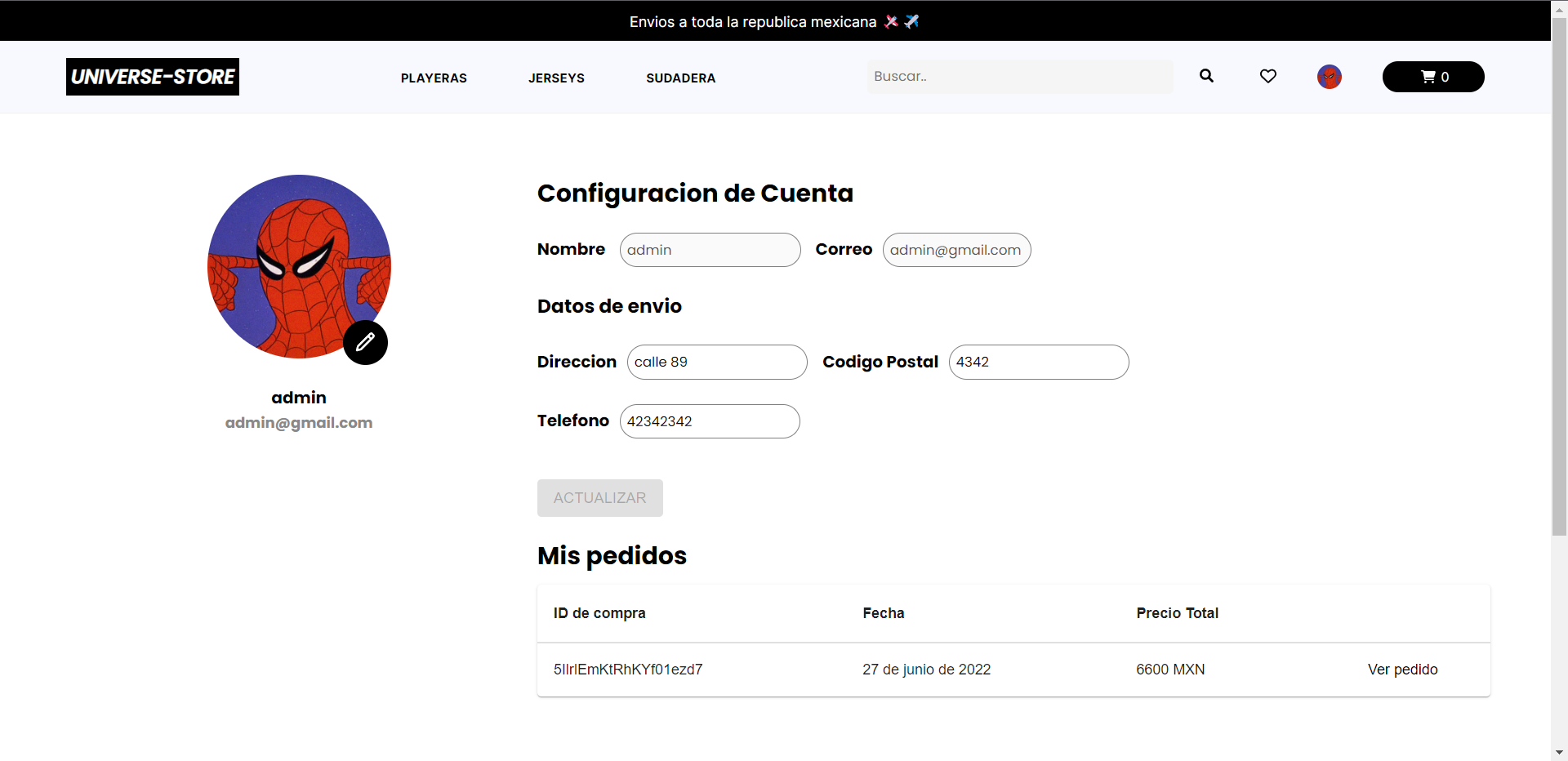This screenshot has height=761, width=1568.
Task: Select order ID 5IlrlEmKtRhKYf01ezd7 text
Action: 628,670
